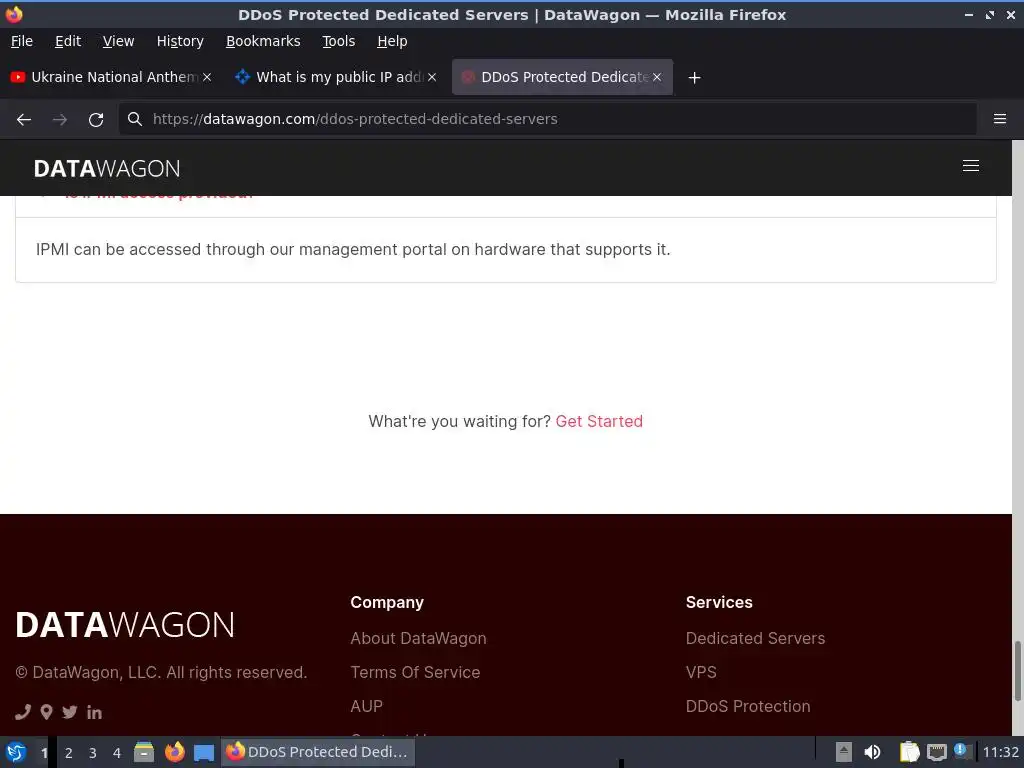This screenshot has height=768, width=1024.
Task: Open the DataWagon Twitter icon link
Action: point(70,712)
